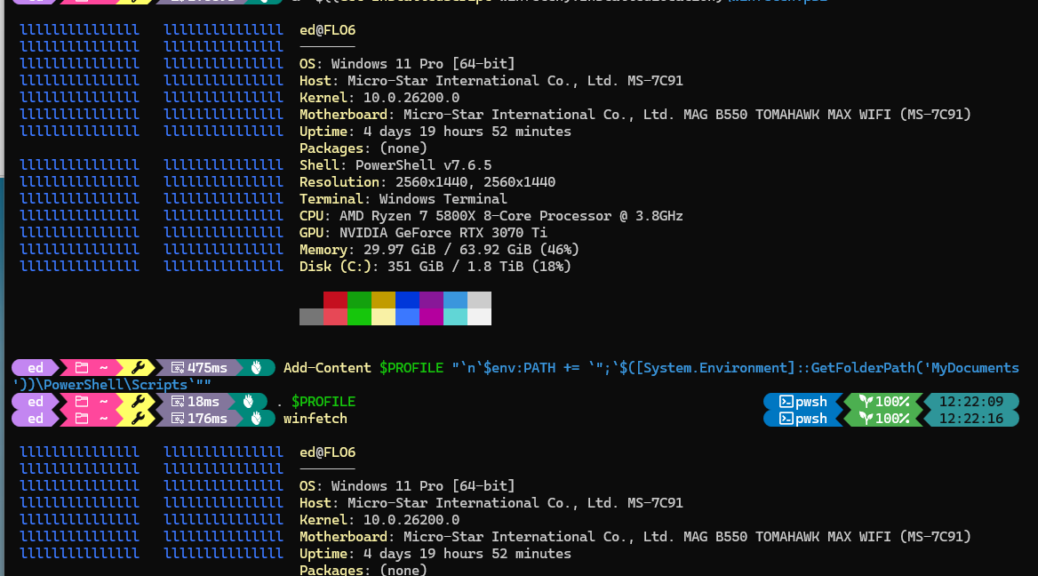This screenshot has width=1038, height=576.
Task: Click the 'ed' user segment in the 18ms prompt
Action: click(36, 402)
